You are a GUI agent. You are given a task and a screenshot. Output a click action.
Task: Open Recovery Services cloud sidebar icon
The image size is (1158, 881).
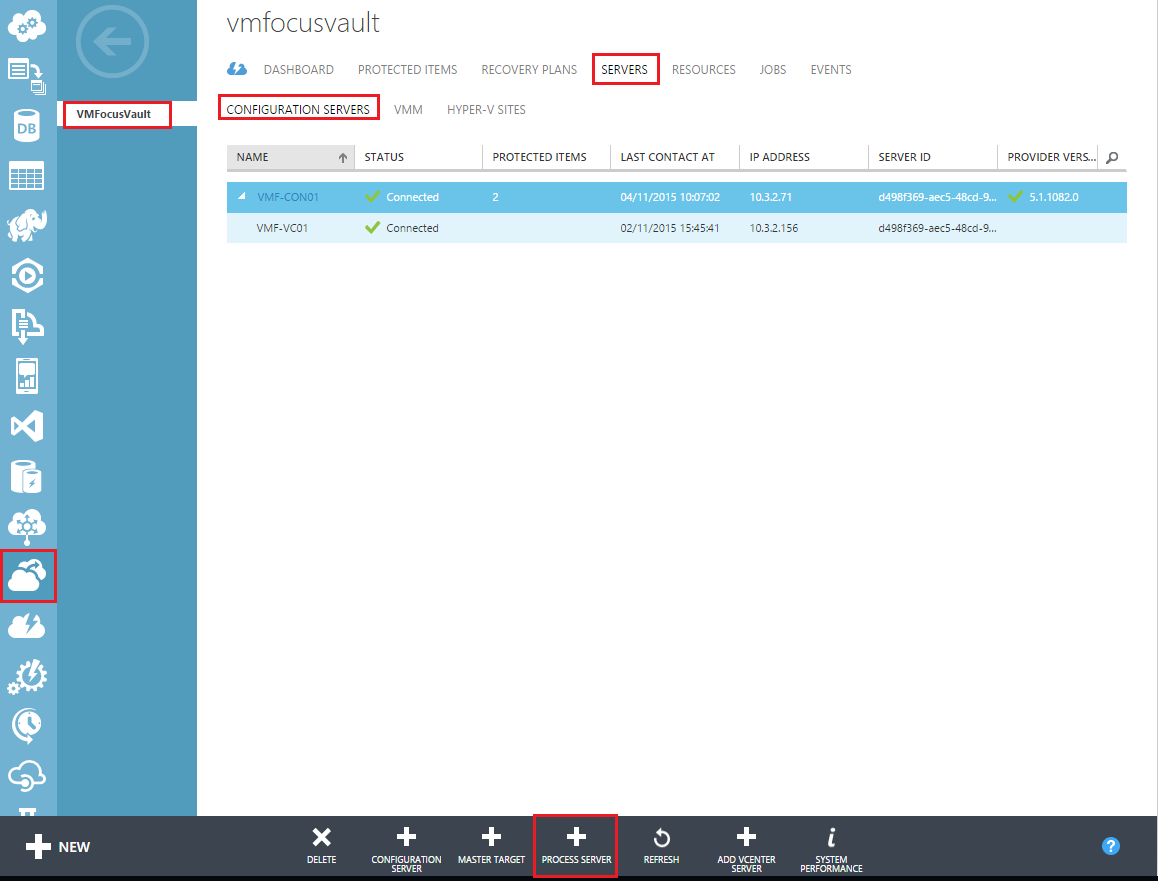[28, 576]
